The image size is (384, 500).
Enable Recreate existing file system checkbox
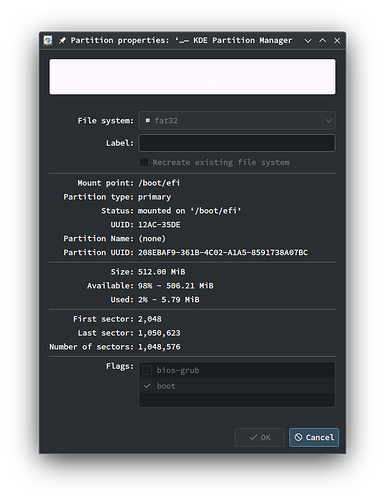[144, 162]
